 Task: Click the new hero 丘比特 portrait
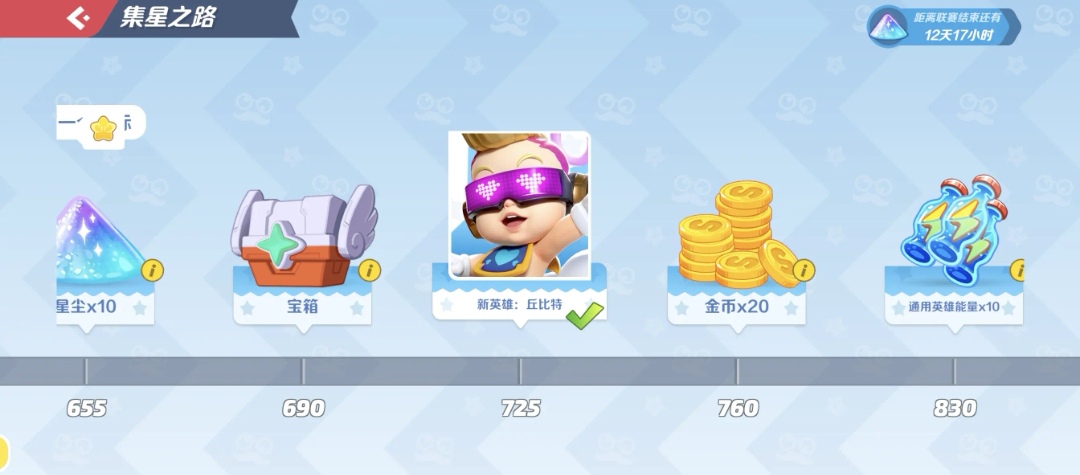[x=519, y=205]
